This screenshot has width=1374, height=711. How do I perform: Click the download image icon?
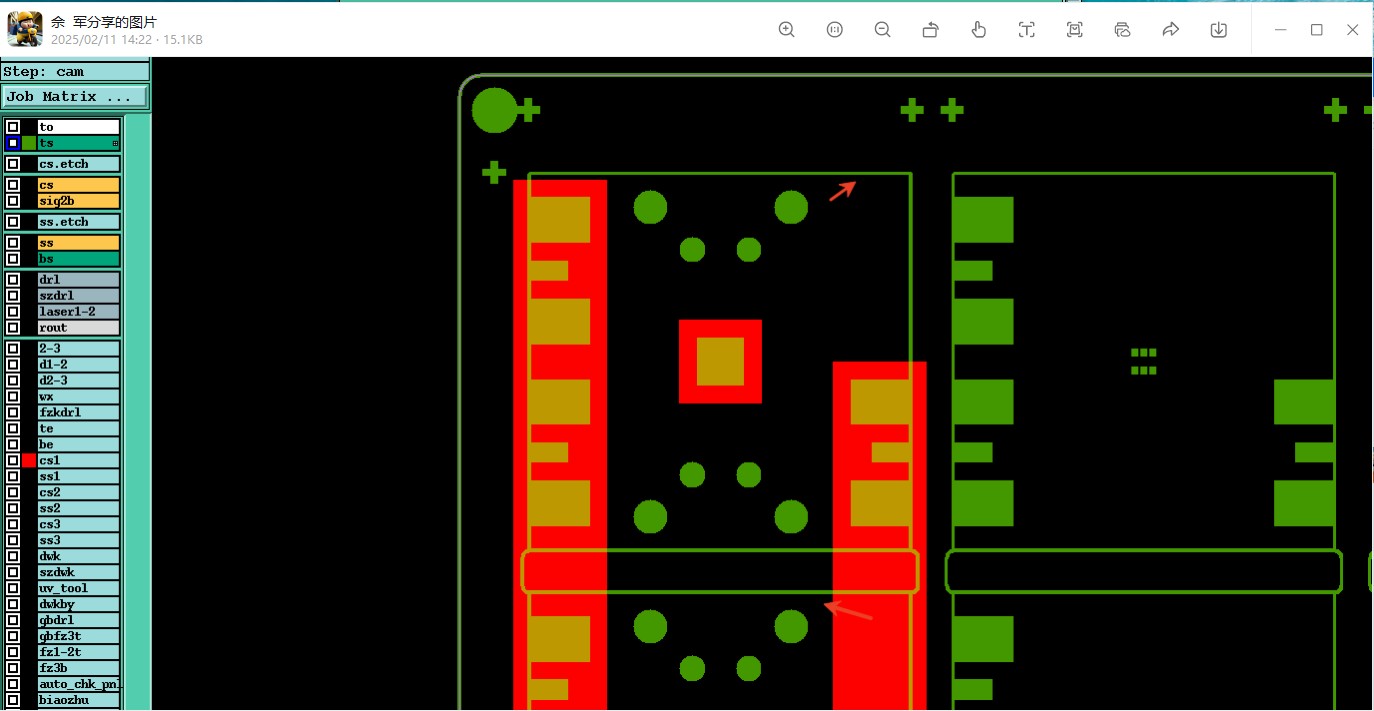[1219, 30]
